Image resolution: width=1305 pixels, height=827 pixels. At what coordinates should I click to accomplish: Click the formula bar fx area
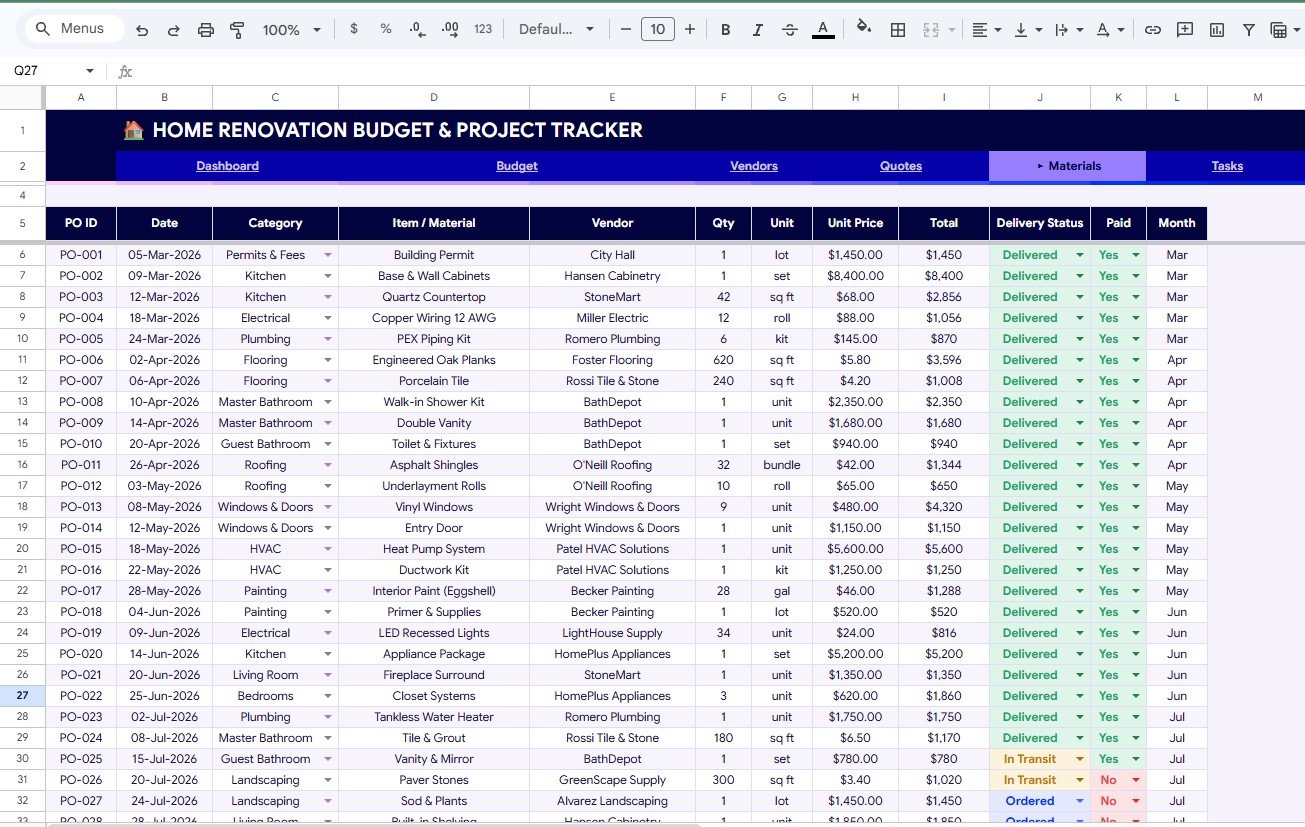click(126, 71)
